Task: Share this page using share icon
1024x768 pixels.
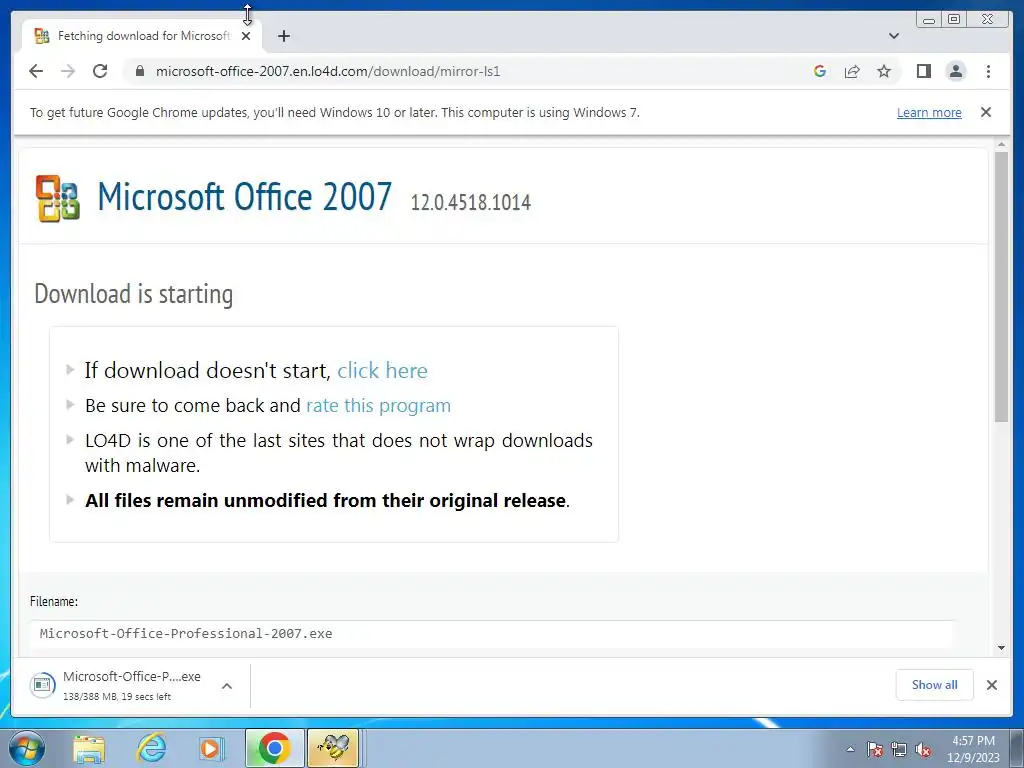Action: tap(852, 71)
